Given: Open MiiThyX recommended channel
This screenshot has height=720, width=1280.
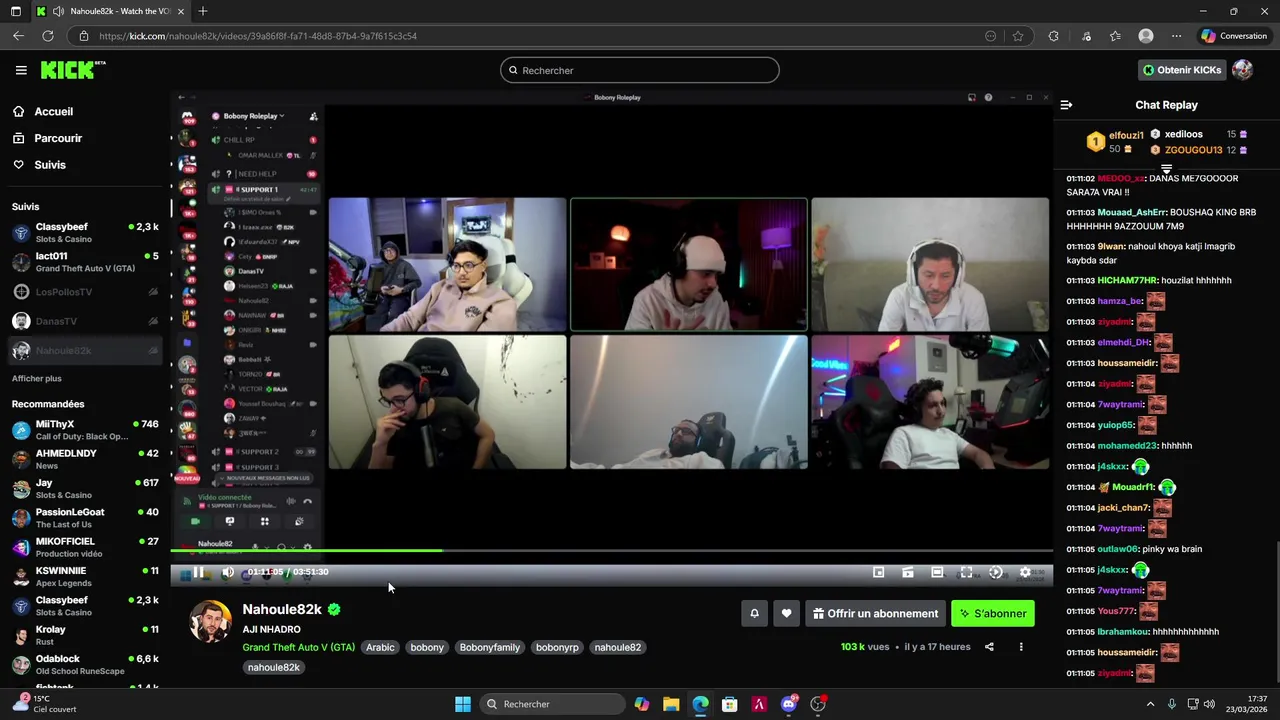Looking at the screenshot, I should point(85,430).
